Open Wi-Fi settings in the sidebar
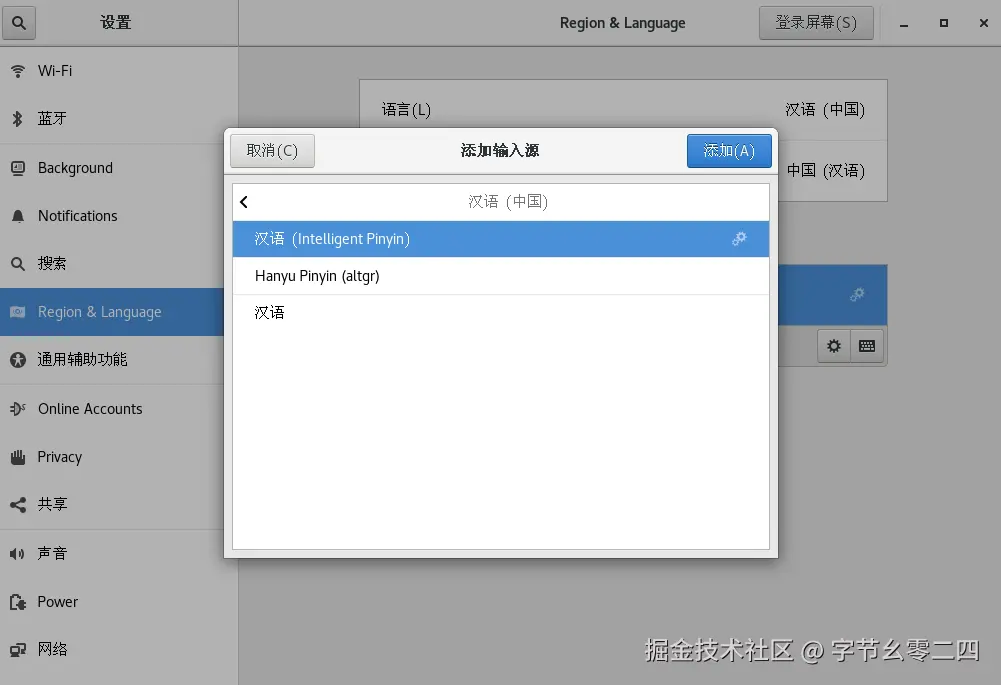Image resolution: width=1001 pixels, height=685 pixels. [119, 71]
